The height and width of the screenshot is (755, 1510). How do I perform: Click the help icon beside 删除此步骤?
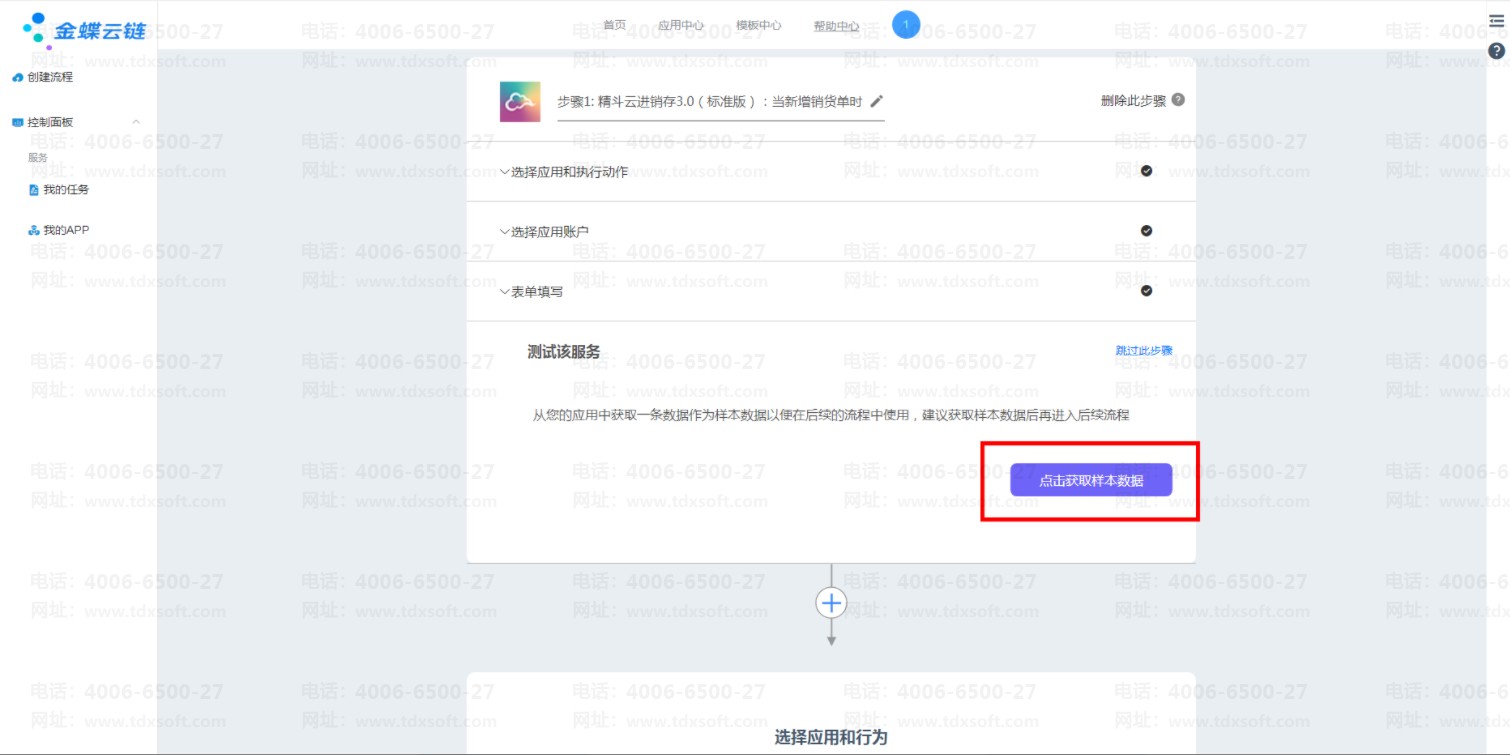pyautogui.click(x=1178, y=100)
